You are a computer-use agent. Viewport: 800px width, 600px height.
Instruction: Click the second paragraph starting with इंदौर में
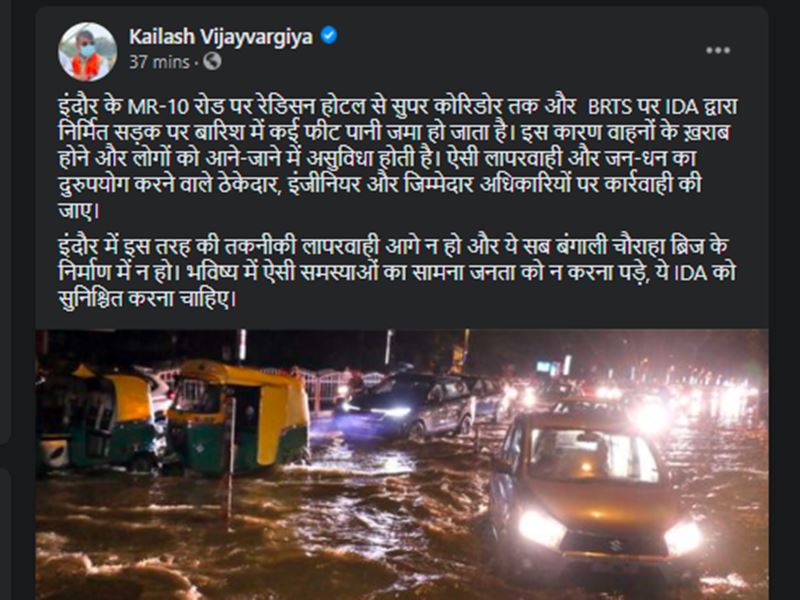(397, 272)
